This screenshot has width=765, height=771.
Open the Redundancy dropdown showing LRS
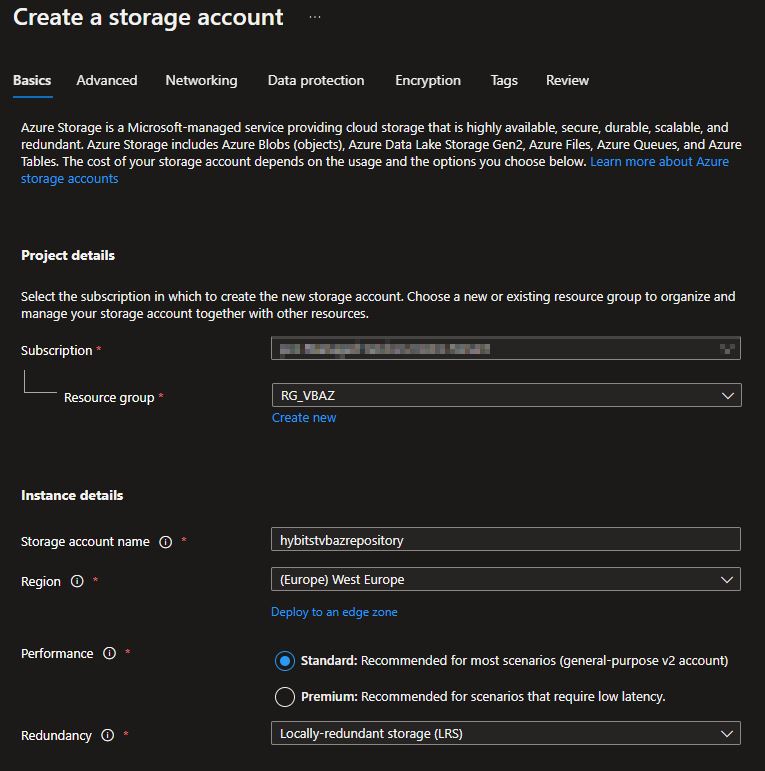[x=505, y=734]
